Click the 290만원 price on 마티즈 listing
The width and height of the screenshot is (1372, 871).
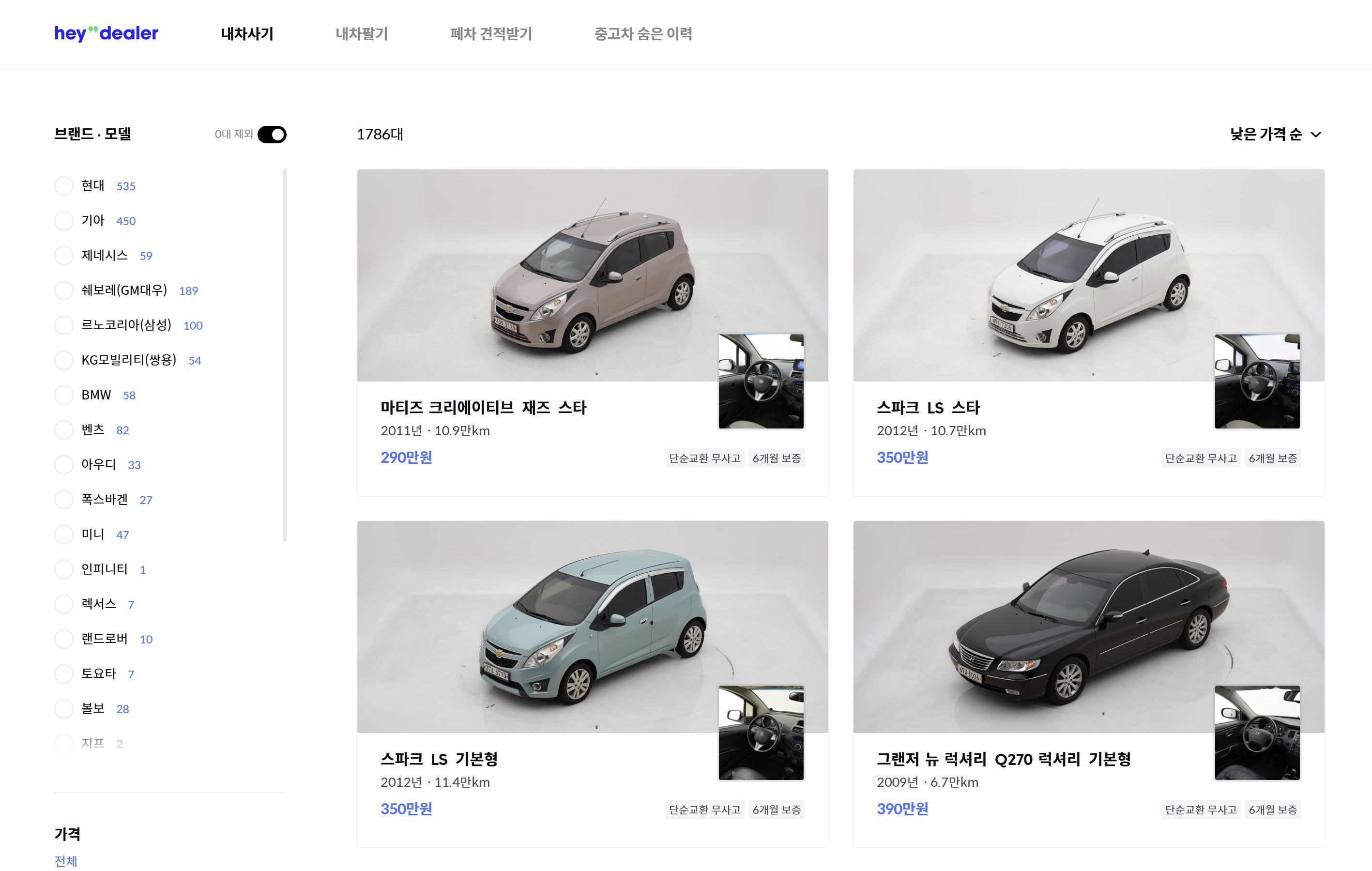click(406, 458)
